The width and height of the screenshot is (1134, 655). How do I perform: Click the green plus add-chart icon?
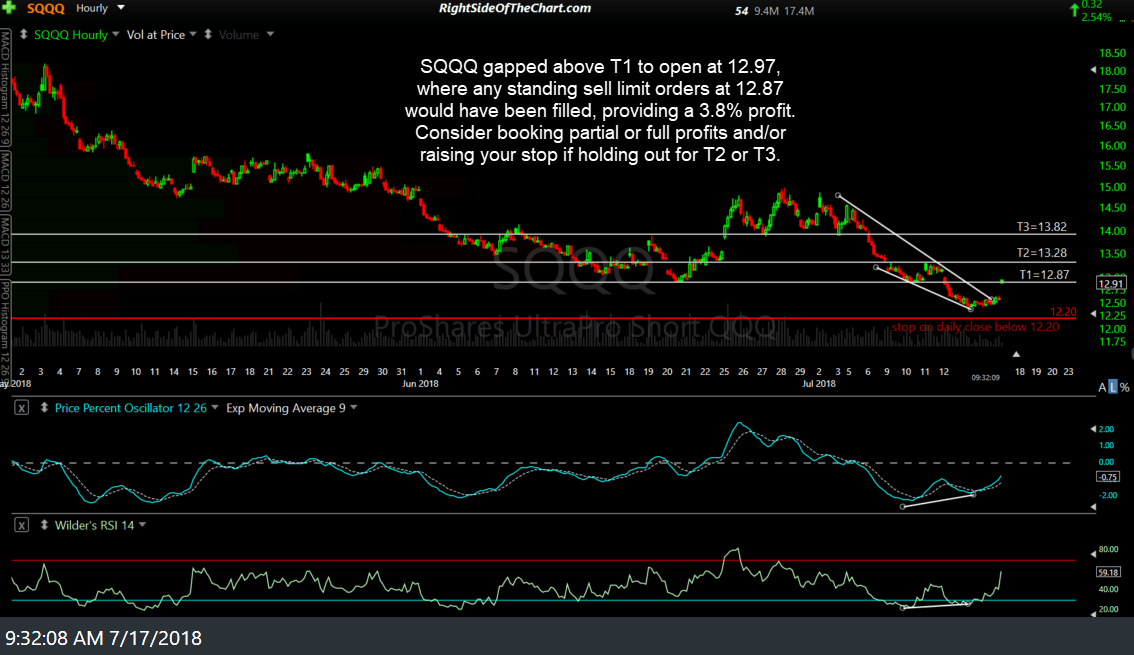tap(9, 8)
